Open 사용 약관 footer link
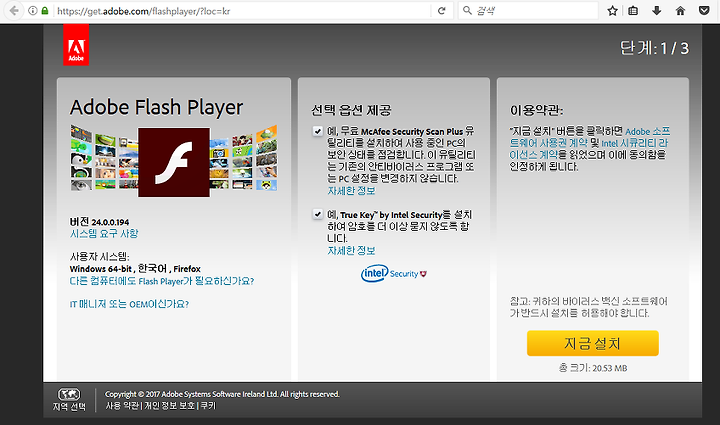The image size is (720, 425). [122, 406]
